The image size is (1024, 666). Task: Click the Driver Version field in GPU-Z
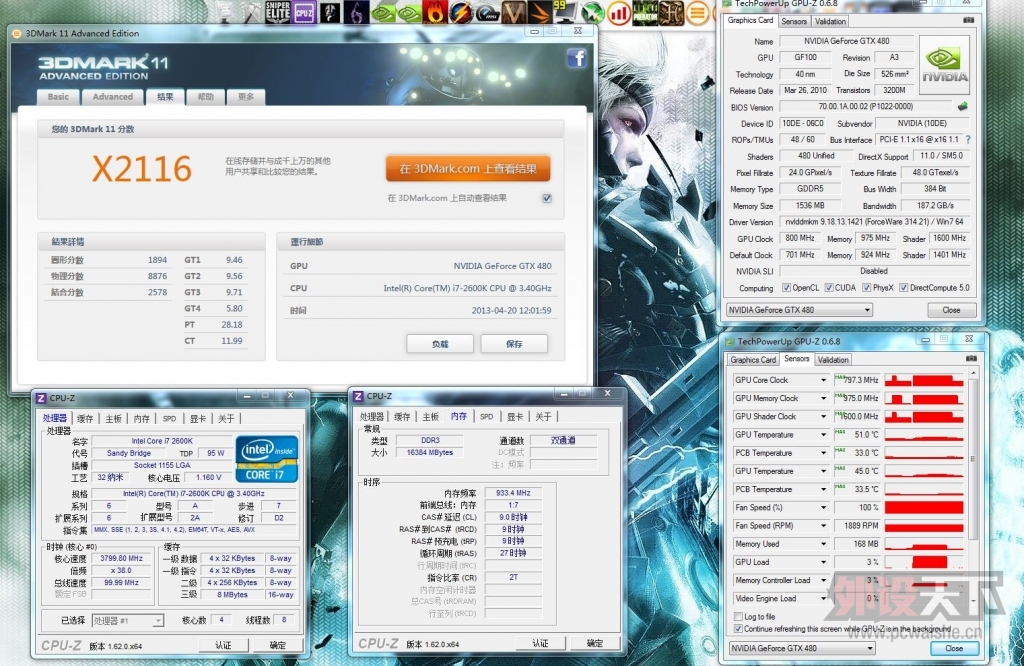874,222
